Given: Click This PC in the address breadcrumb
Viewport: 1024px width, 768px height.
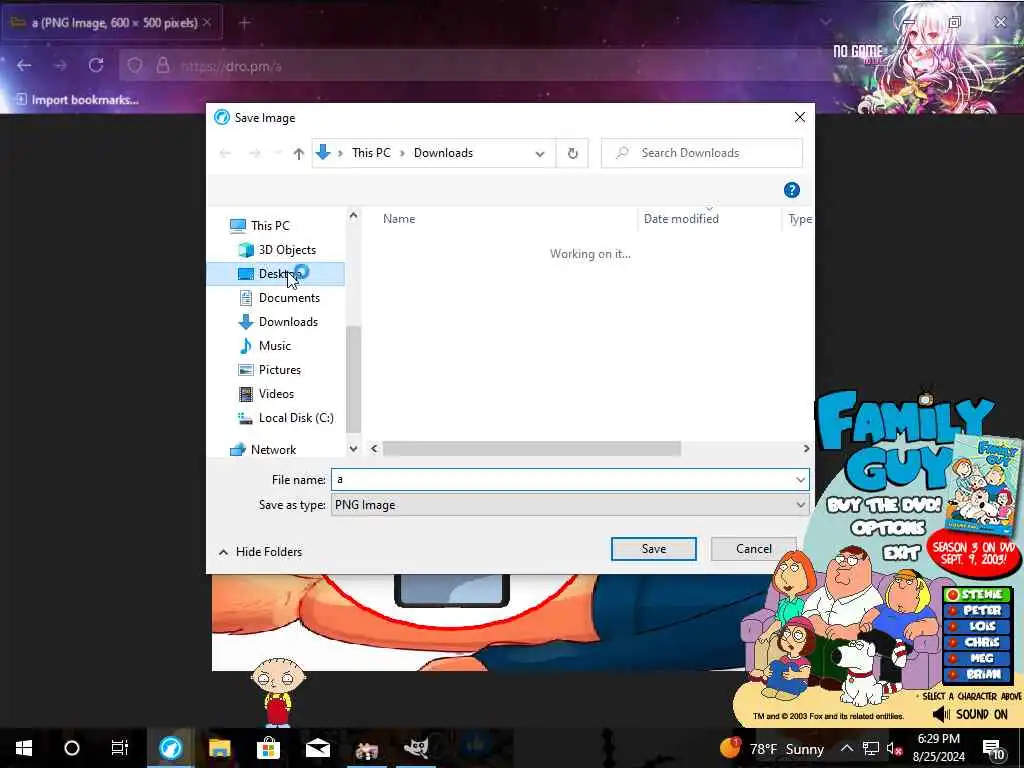Looking at the screenshot, I should (x=371, y=153).
